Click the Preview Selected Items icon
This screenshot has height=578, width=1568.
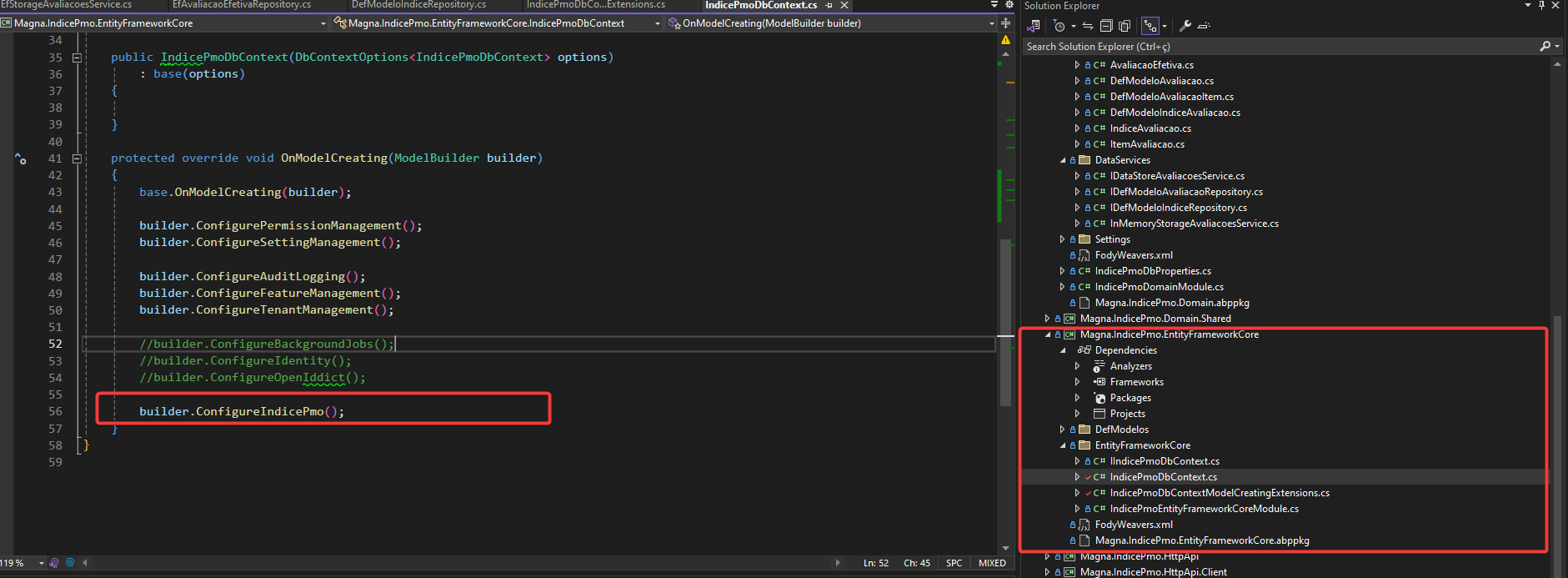[1203, 26]
